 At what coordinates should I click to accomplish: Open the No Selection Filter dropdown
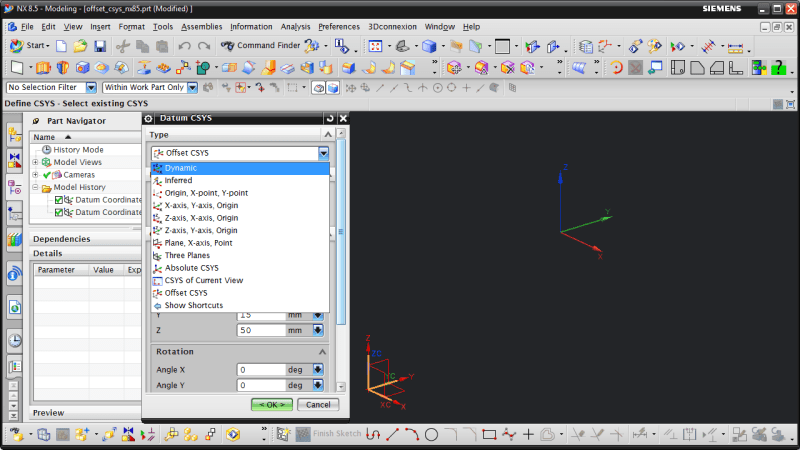click(91, 88)
